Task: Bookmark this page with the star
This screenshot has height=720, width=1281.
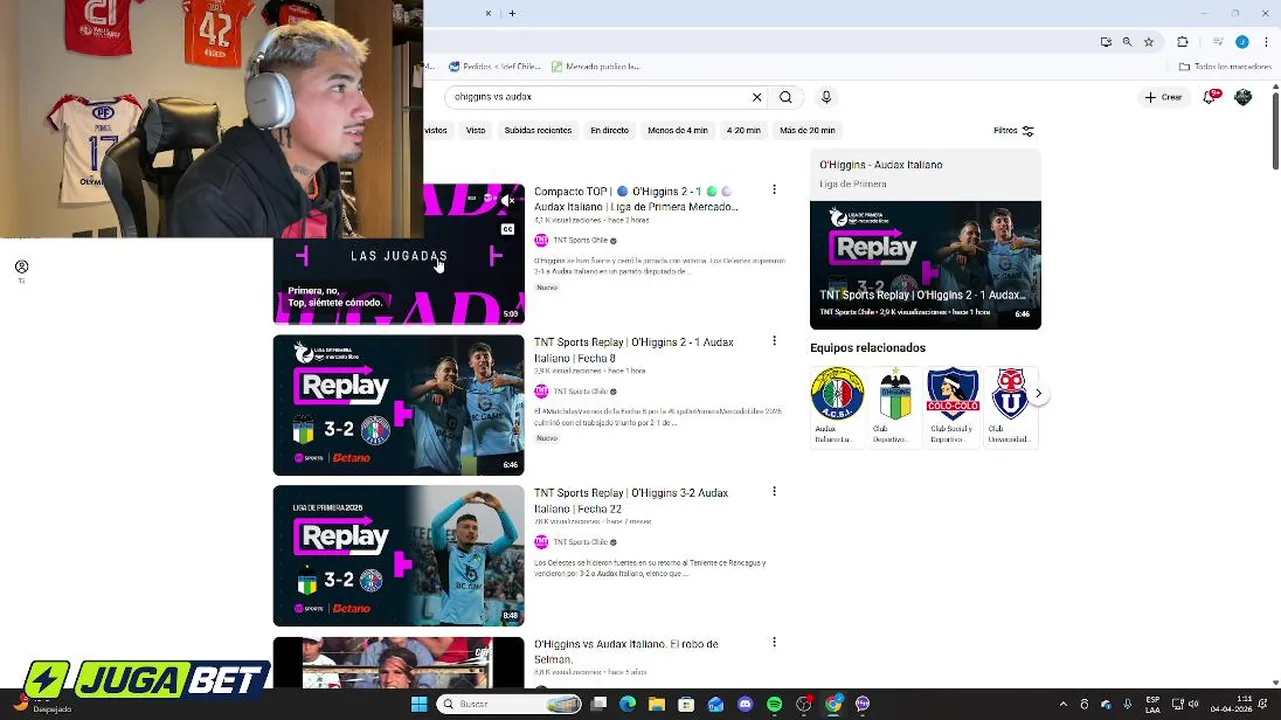Action: 1149,42
